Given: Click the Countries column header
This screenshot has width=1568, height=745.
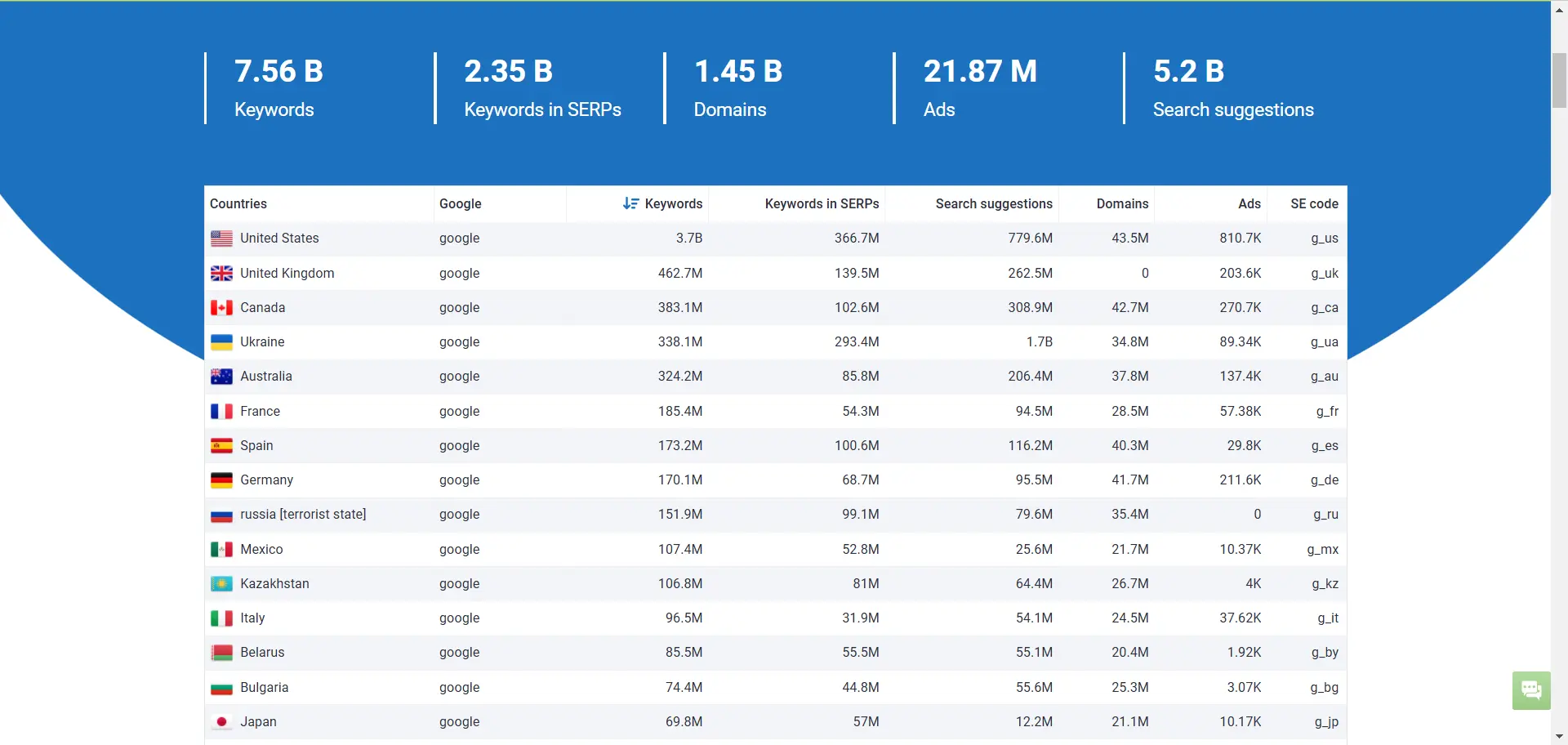Looking at the screenshot, I should [x=238, y=203].
